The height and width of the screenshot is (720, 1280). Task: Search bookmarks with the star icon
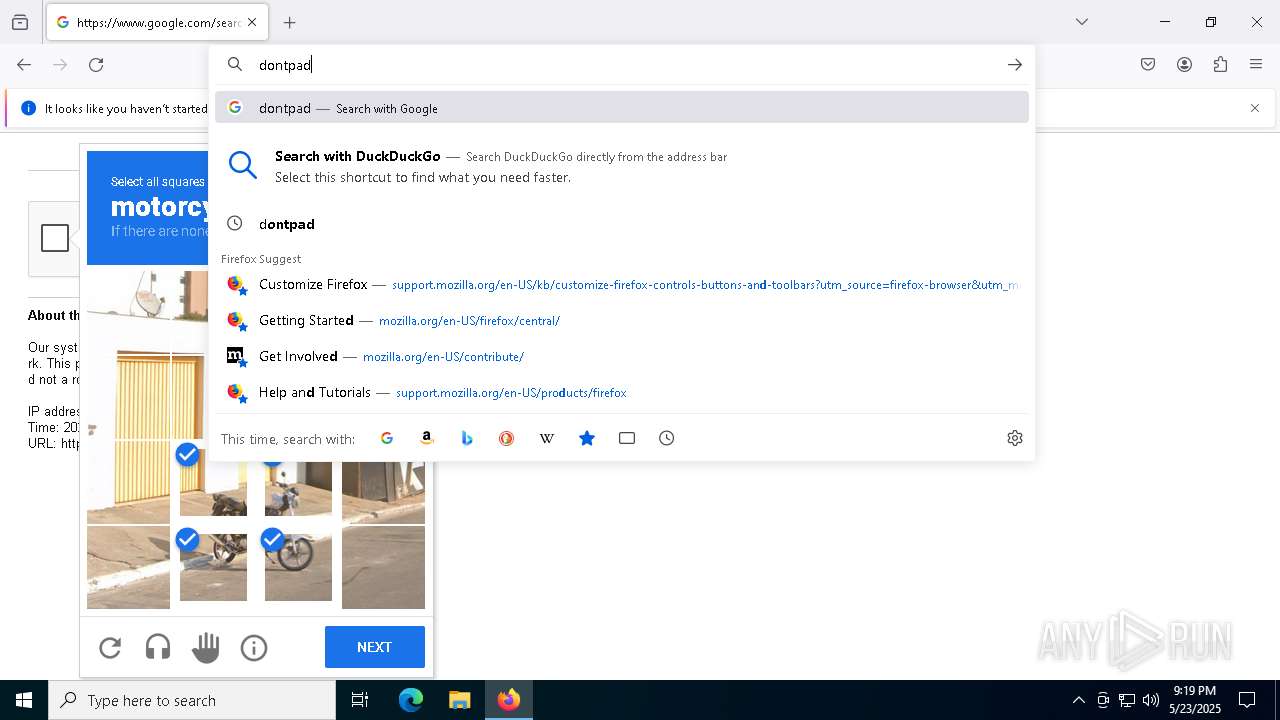[587, 438]
